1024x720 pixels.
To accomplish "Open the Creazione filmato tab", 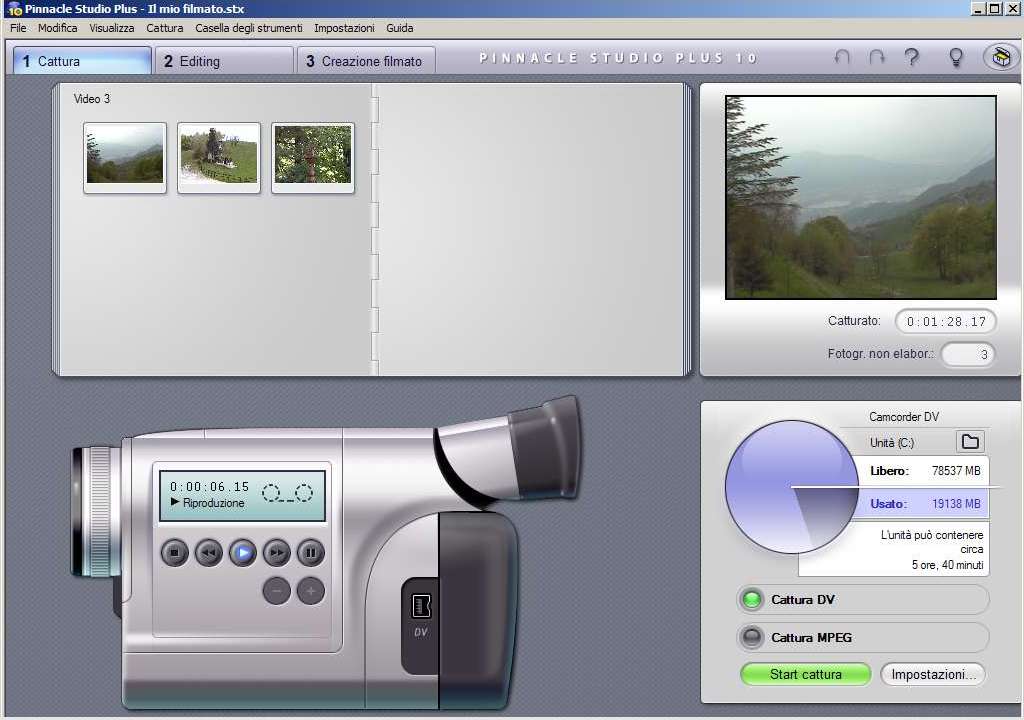I will [365, 61].
